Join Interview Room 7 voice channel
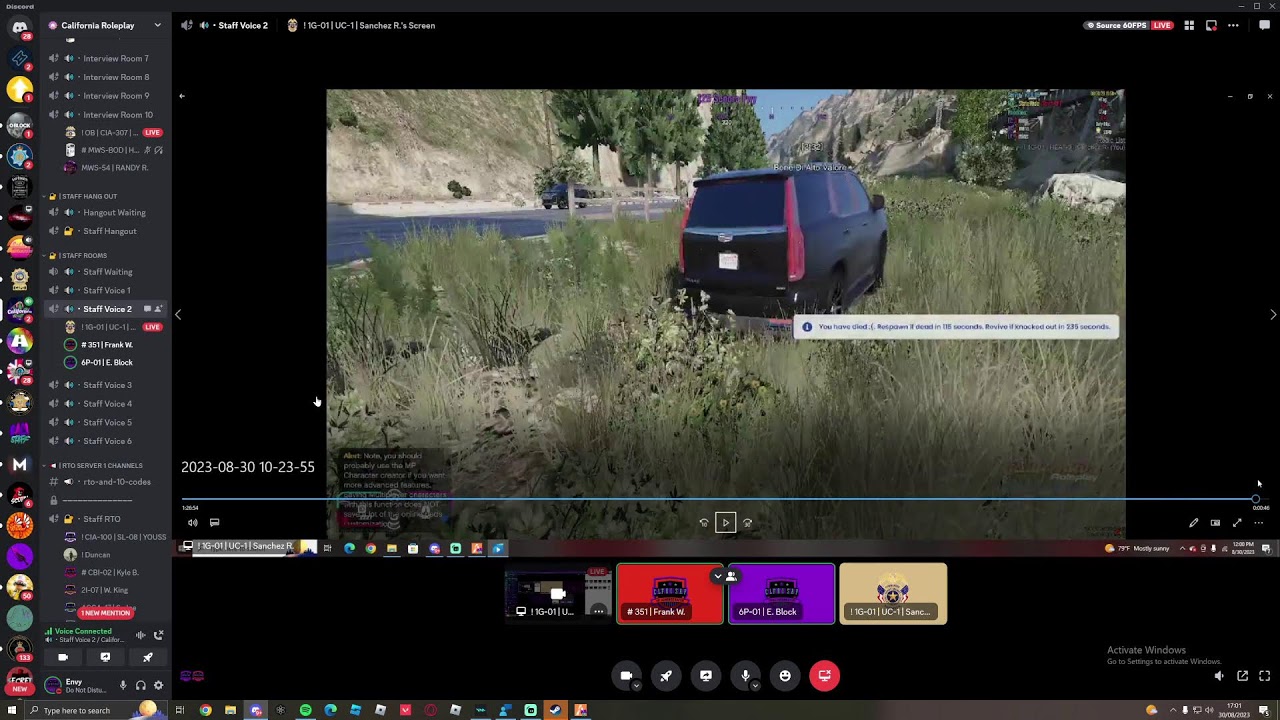1280x720 pixels. [107, 58]
